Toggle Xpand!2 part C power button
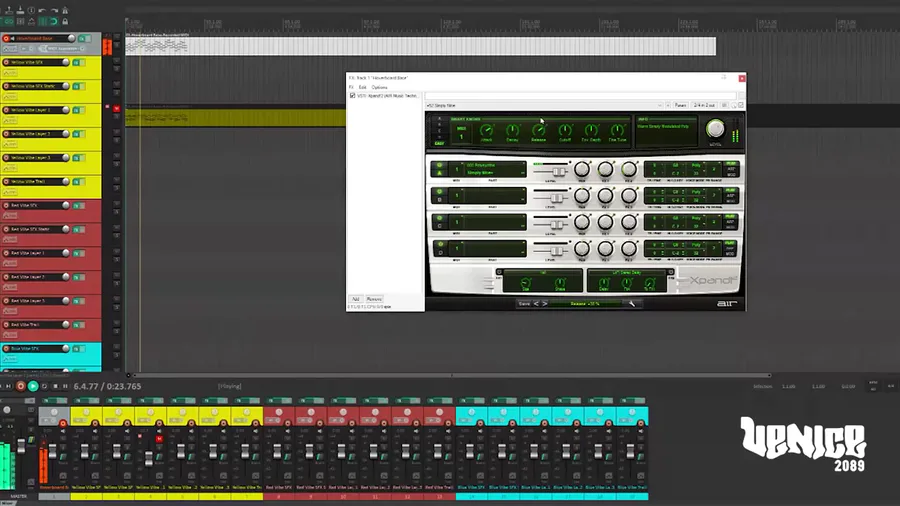The width and height of the screenshot is (900, 506). (x=440, y=218)
